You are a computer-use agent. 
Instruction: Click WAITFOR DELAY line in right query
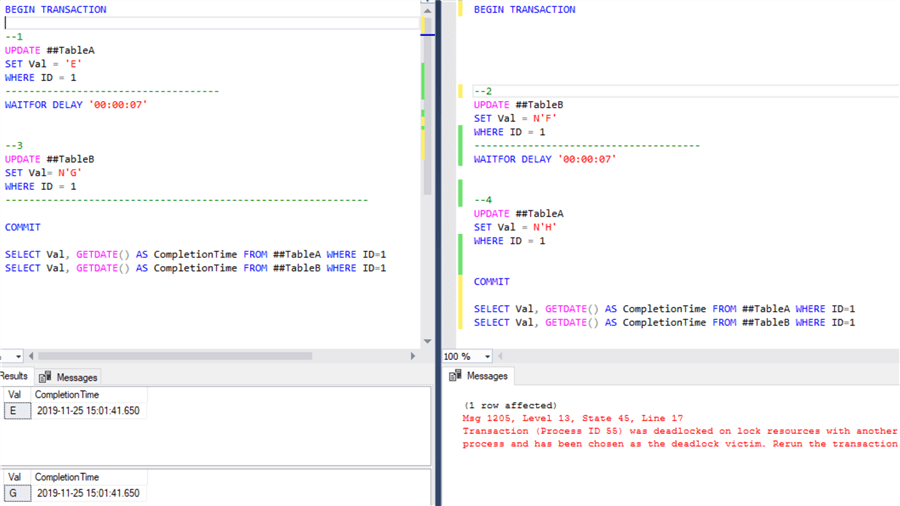(x=545, y=159)
